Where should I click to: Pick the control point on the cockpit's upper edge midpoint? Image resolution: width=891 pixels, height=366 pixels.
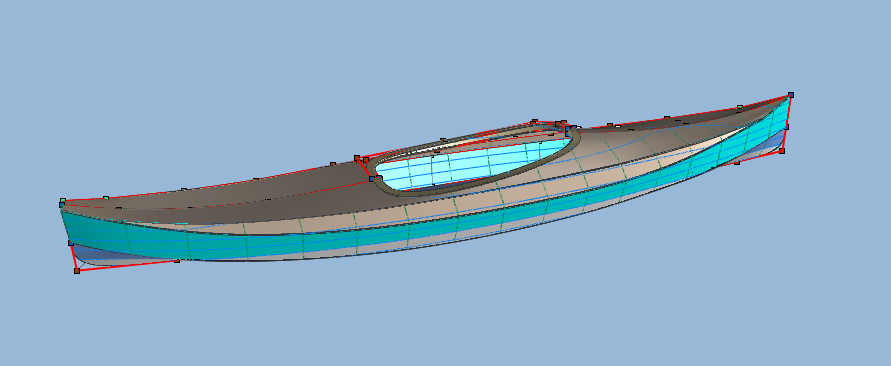[443, 140]
